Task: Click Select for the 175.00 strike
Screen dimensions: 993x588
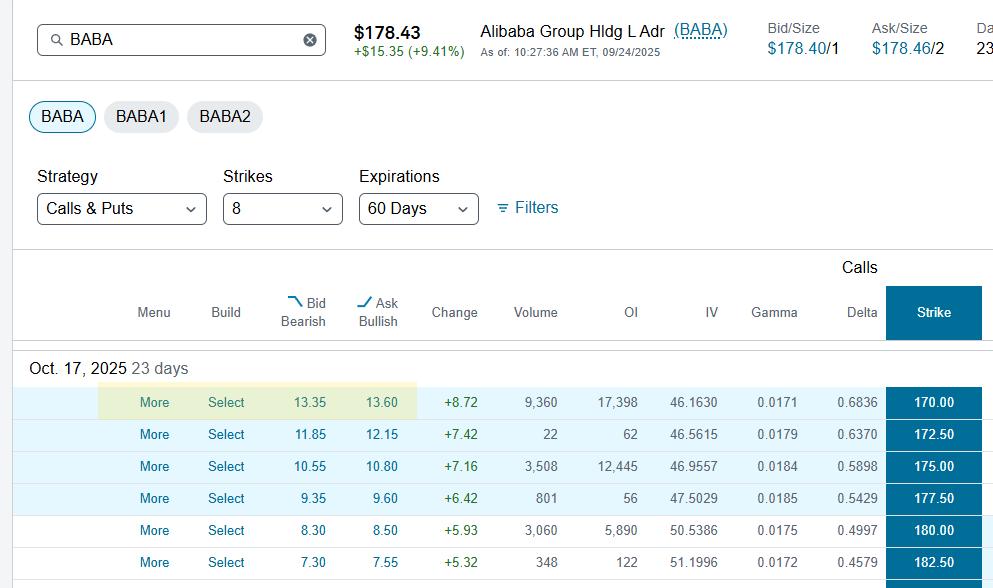Action: [226, 466]
